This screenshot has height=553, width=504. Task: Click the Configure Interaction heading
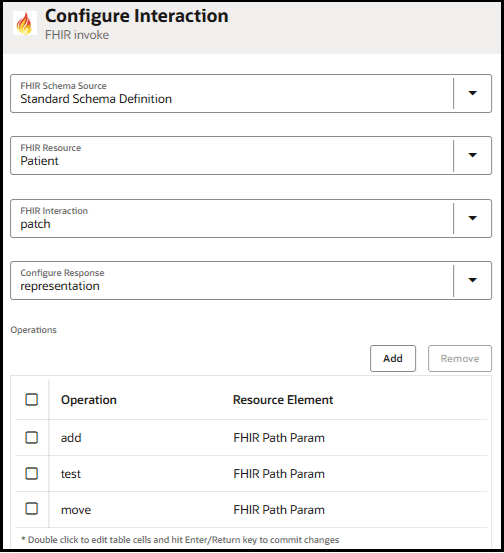tap(137, 16)
